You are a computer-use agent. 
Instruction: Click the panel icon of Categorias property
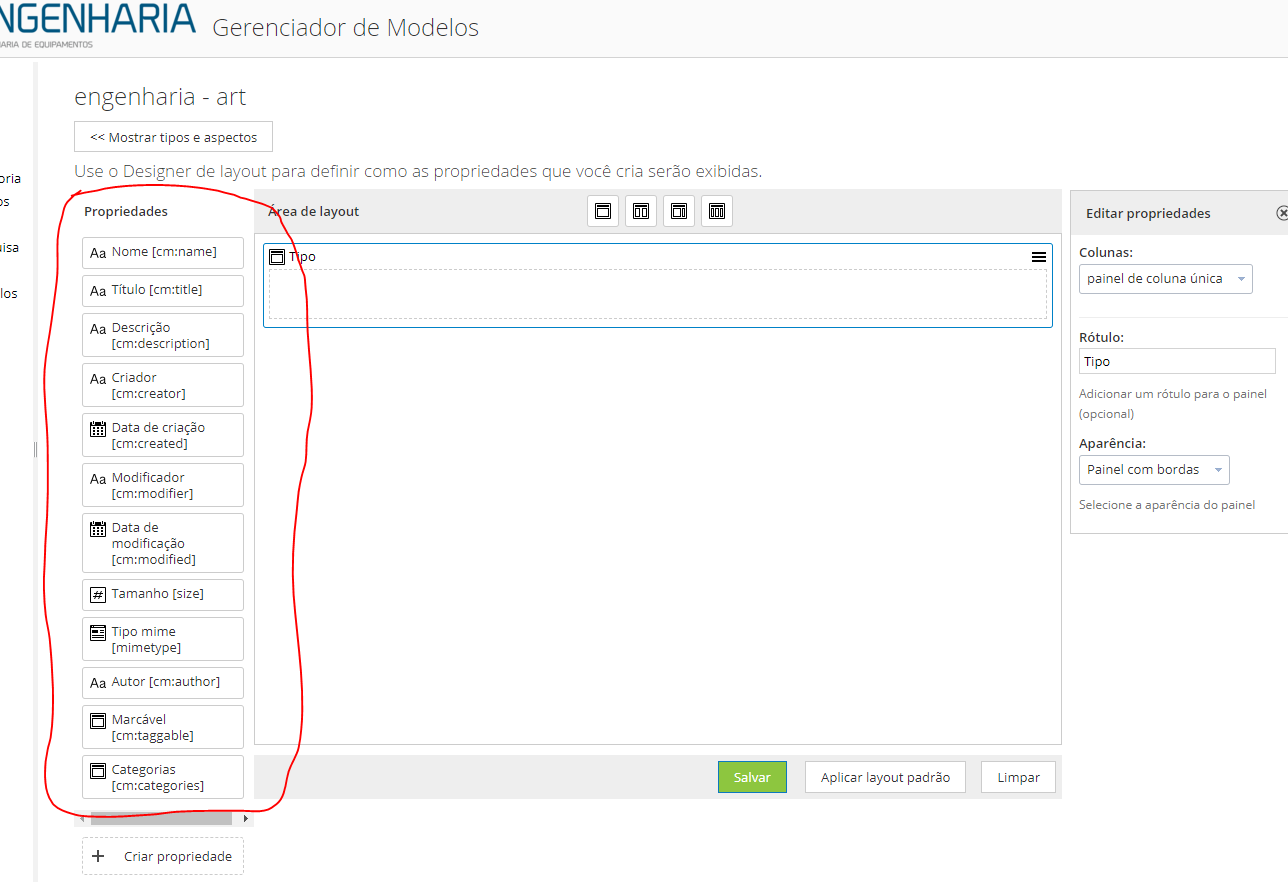[x=98, y=771]
